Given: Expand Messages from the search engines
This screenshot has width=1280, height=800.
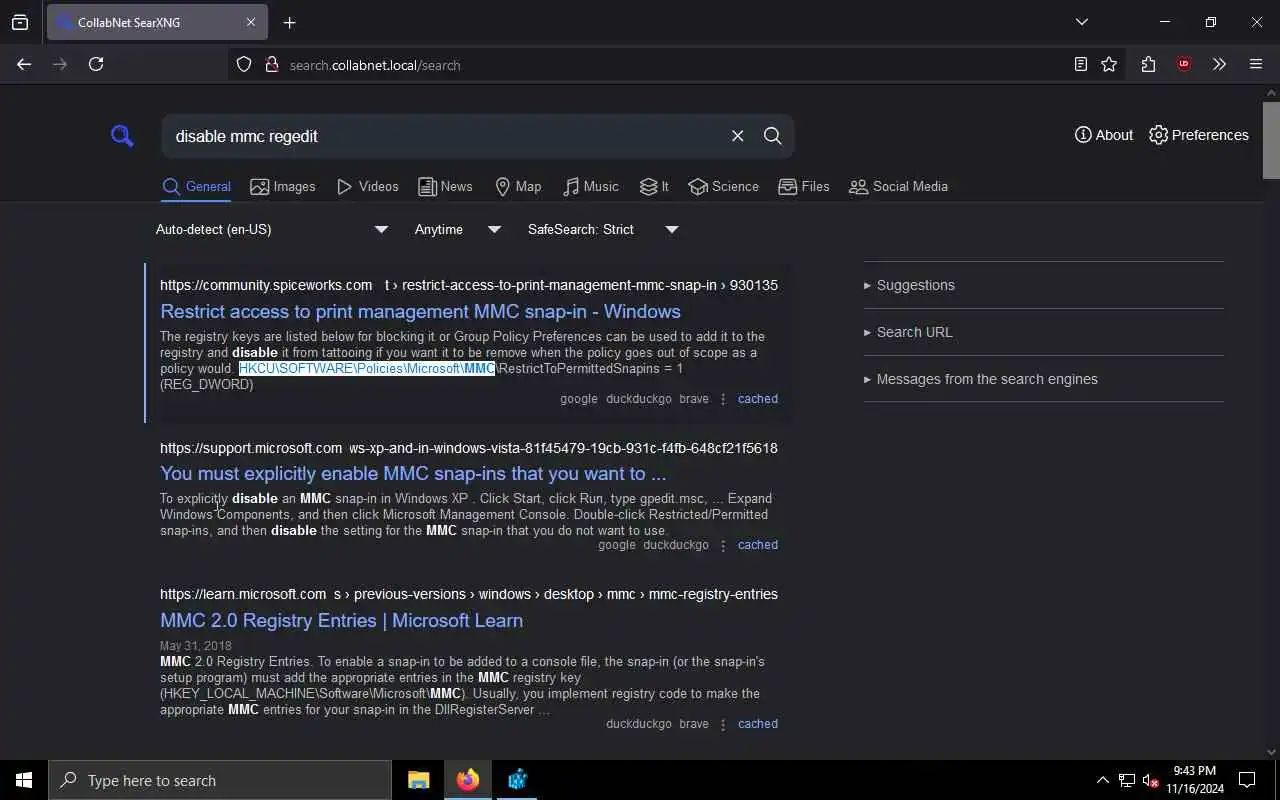Looking at the screenshot, I should point(980,379).
